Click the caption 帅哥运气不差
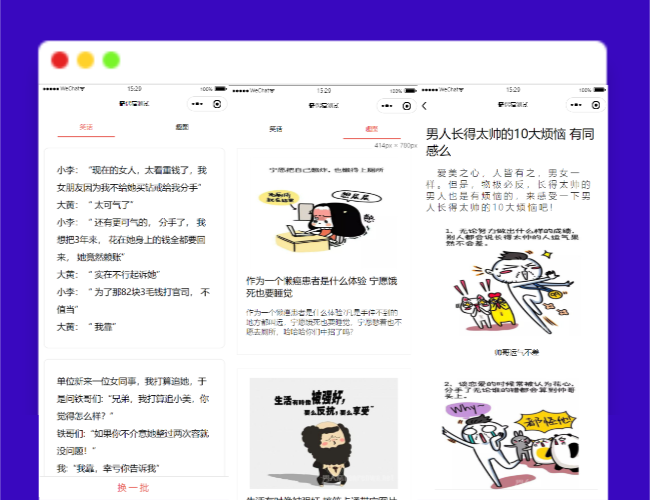The image size is (650, 500). click(517, 352)
